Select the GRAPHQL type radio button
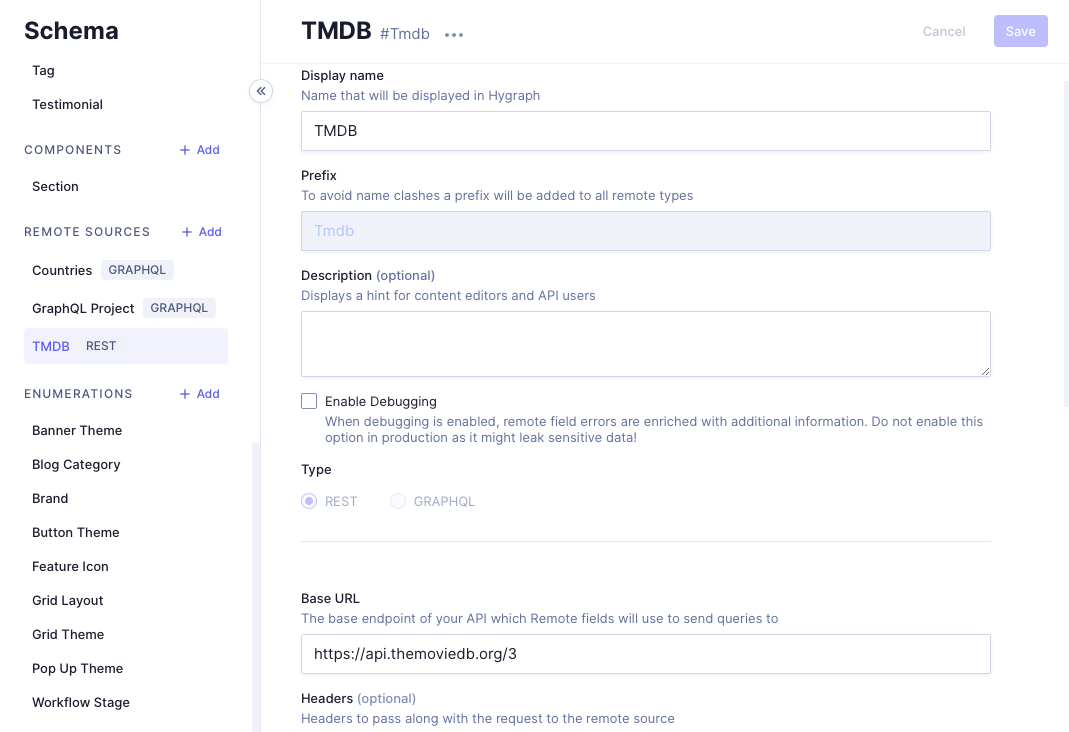Image resolution: width=1069 pixels, height=732 pixels. [x=397, y=501]
